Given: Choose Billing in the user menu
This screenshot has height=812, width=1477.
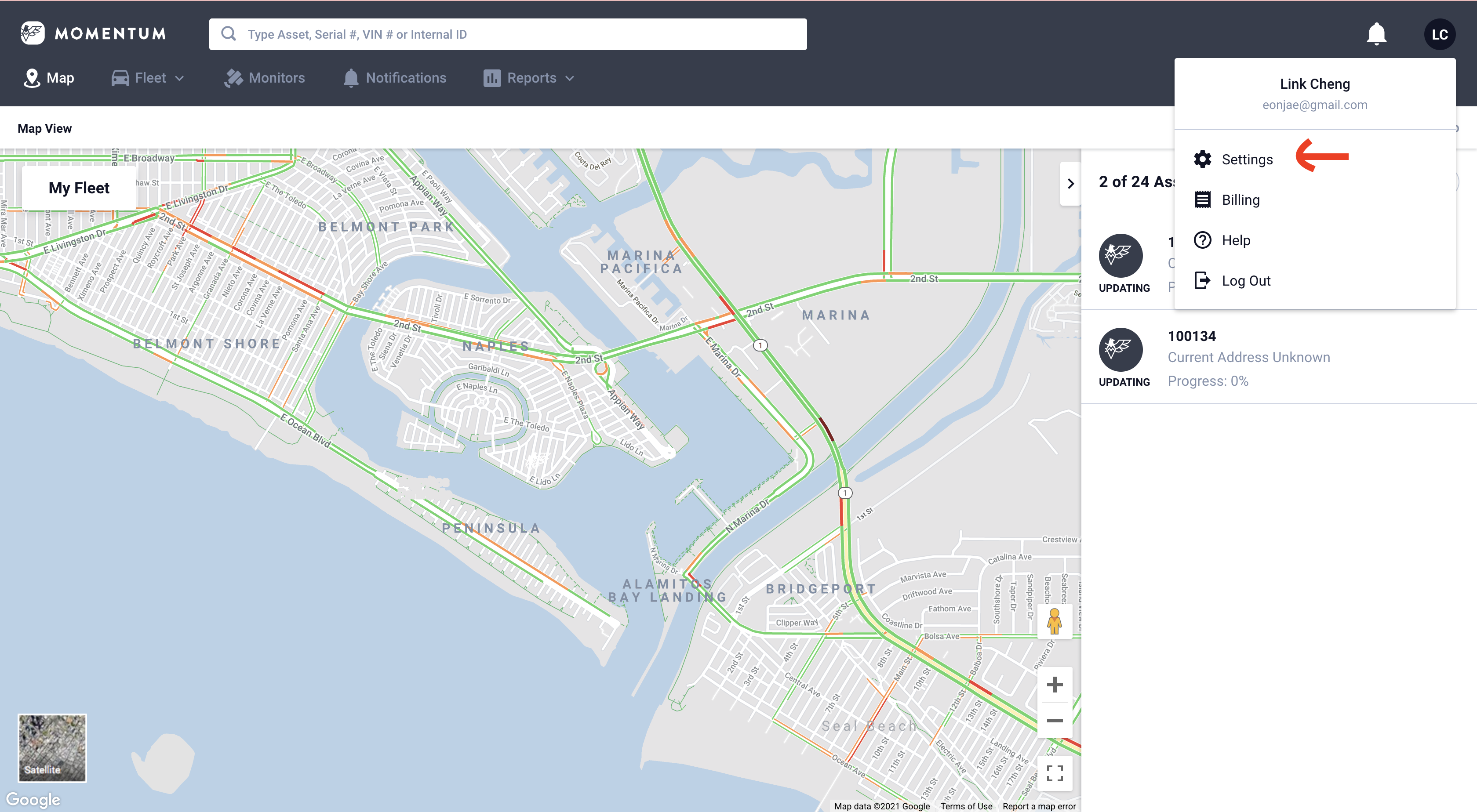Looking at the screenshot, I should (1240, 199).
